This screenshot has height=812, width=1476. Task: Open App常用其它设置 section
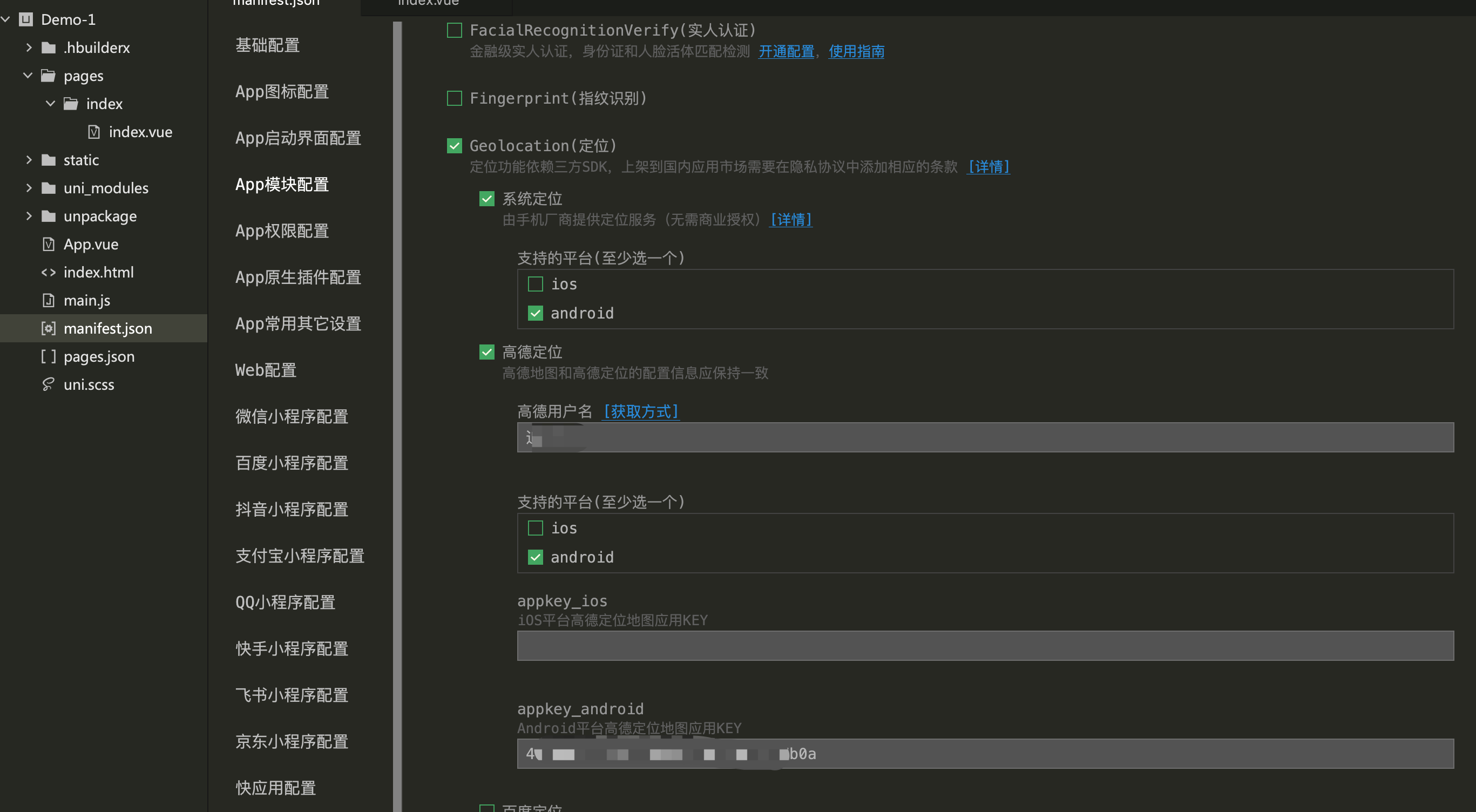(x=298, y=324)
